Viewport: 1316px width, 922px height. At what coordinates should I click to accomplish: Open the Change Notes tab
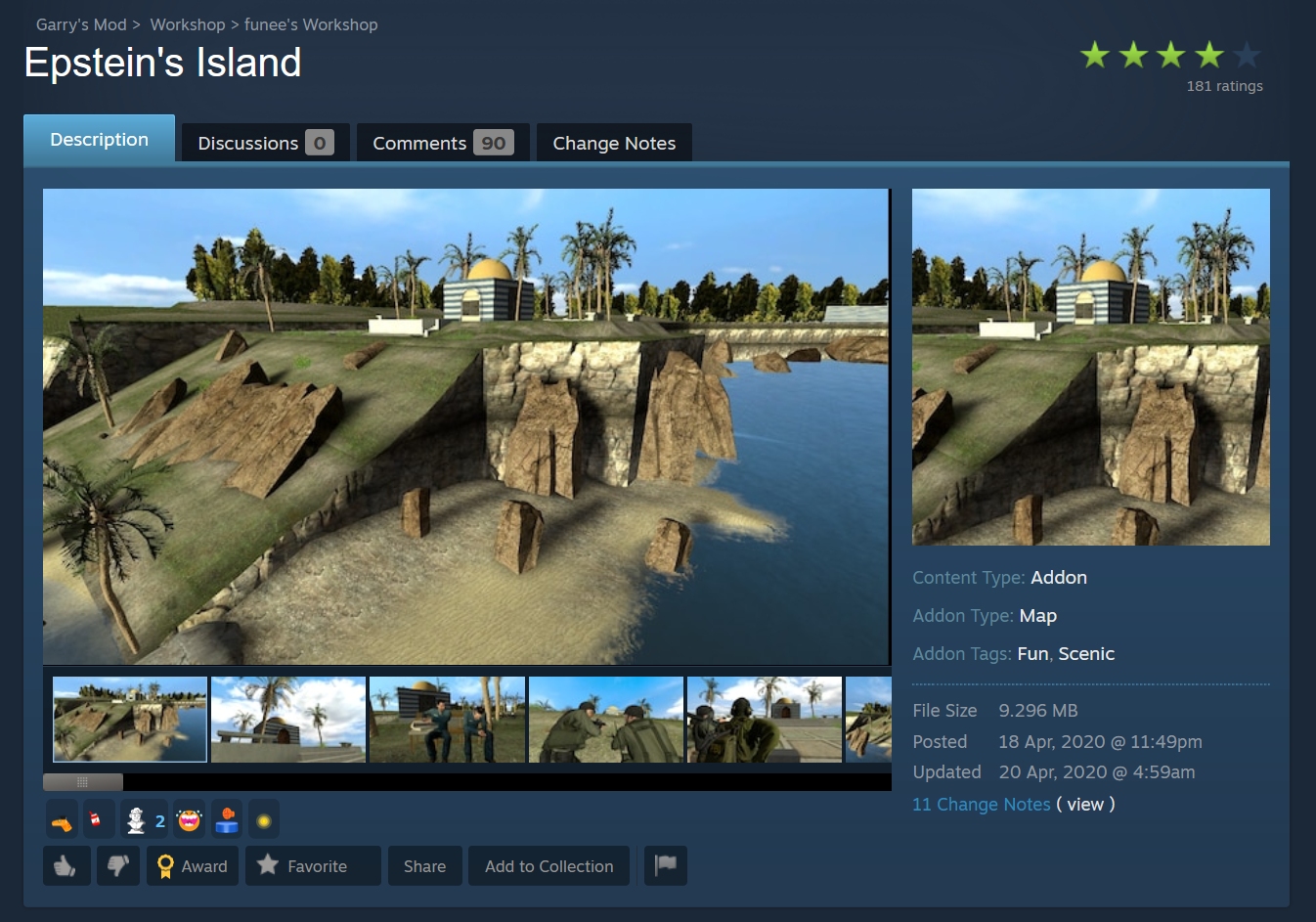pyautogui.click(x=614, y=143)
